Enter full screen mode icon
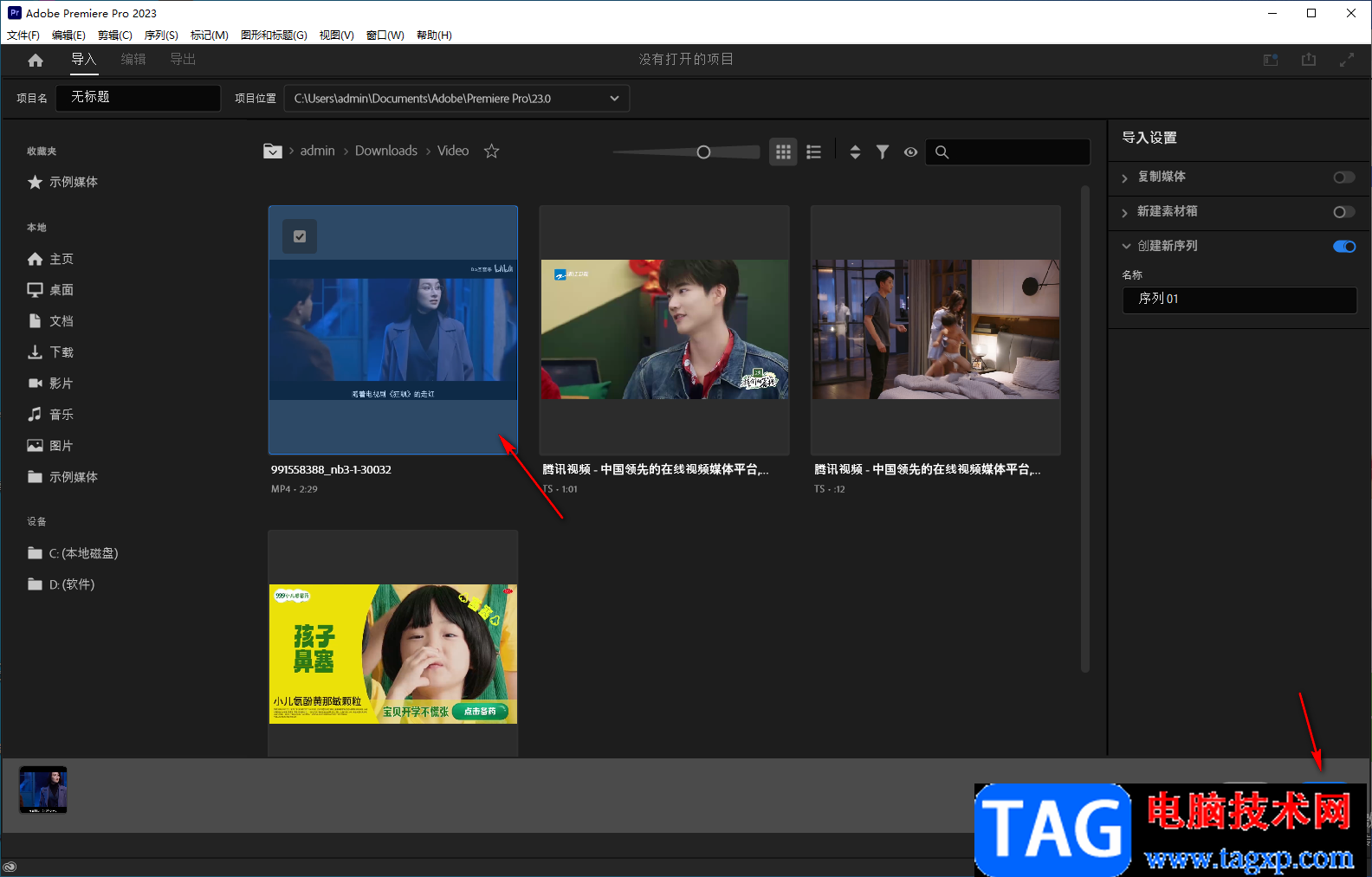The width and height of the screenshot is (1372, 877). [x=1346, y=60]
